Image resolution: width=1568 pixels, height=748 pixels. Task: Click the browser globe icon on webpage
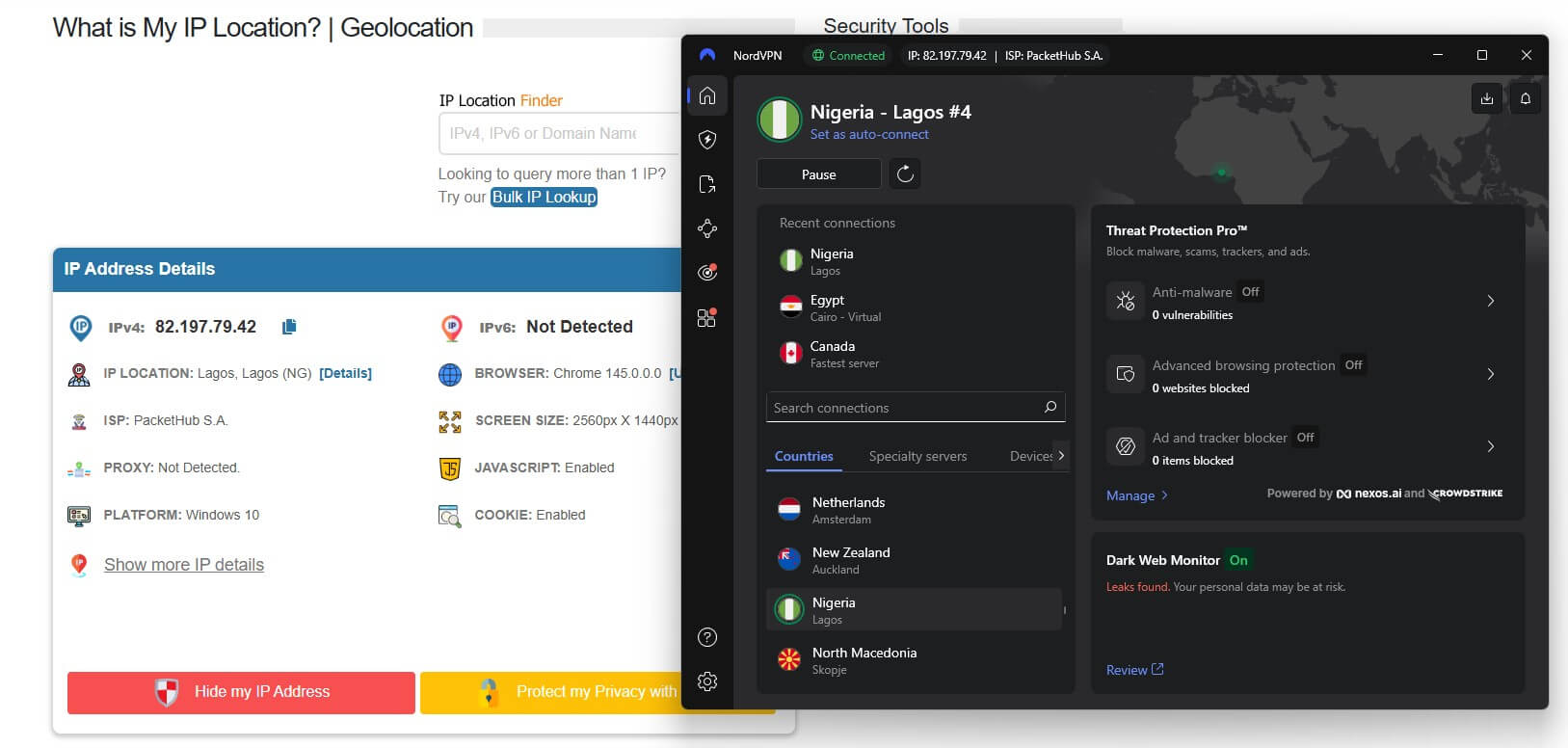click(450, 374)
